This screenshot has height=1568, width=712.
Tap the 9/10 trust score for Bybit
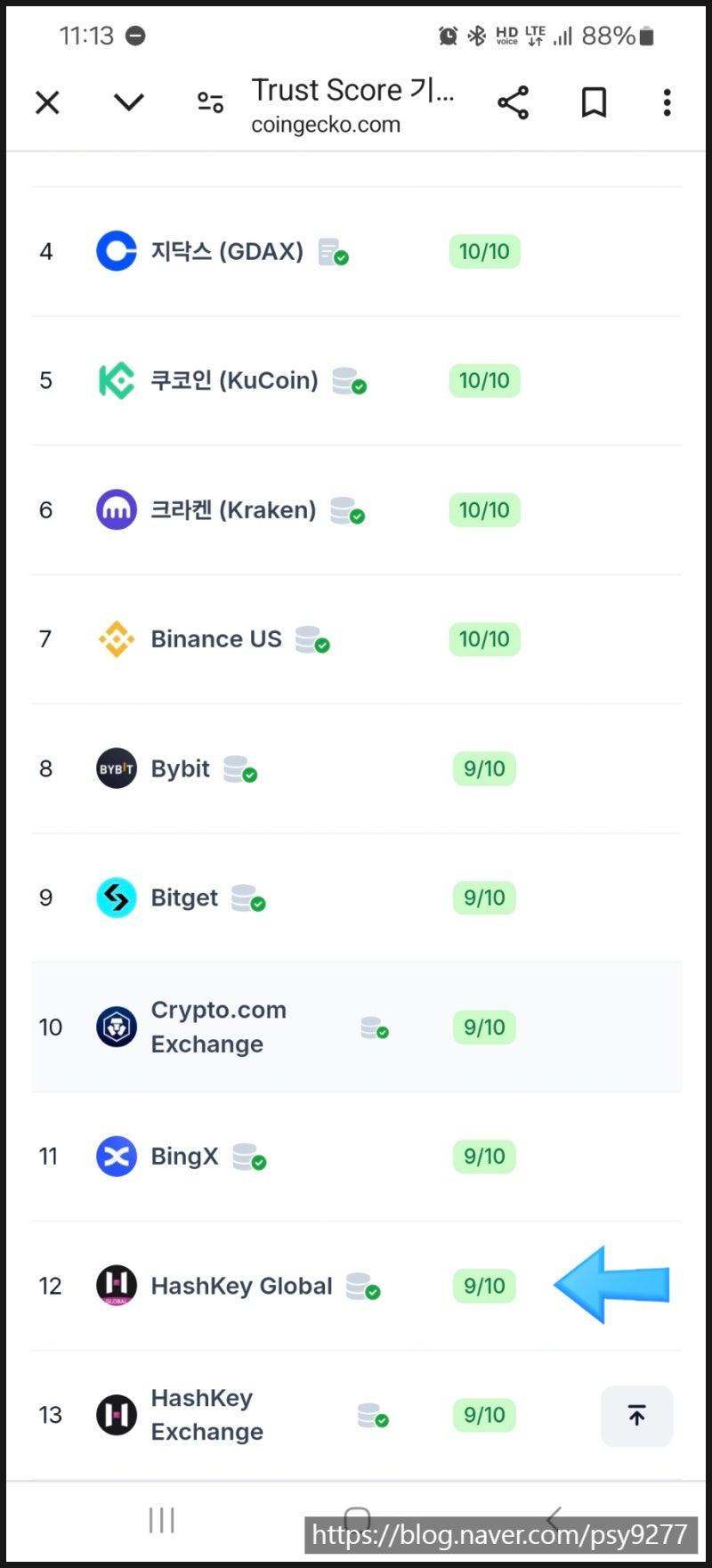(x=484, y=768)
